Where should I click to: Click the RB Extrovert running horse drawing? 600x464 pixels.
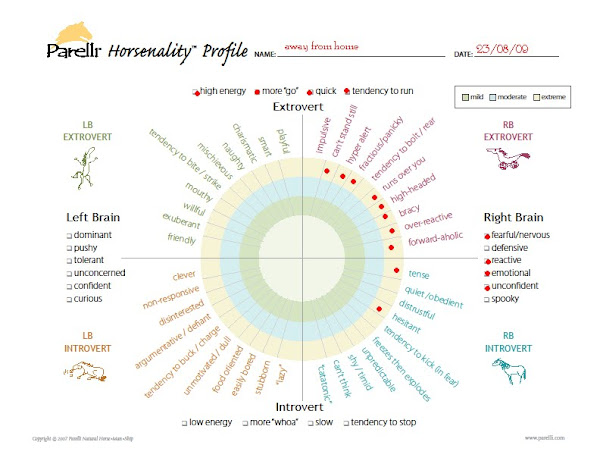pos(508,157)
